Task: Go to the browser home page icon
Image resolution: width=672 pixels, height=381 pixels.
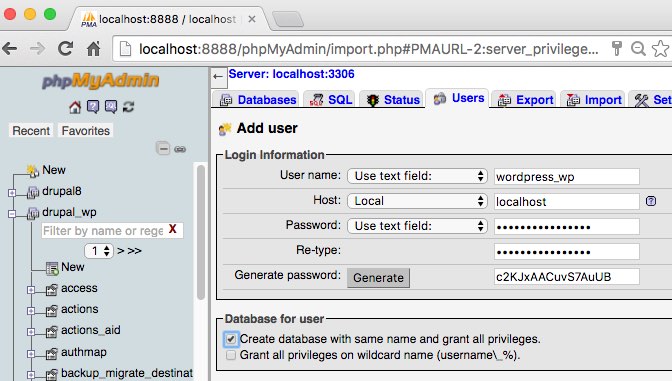Action: click(93, 48)
